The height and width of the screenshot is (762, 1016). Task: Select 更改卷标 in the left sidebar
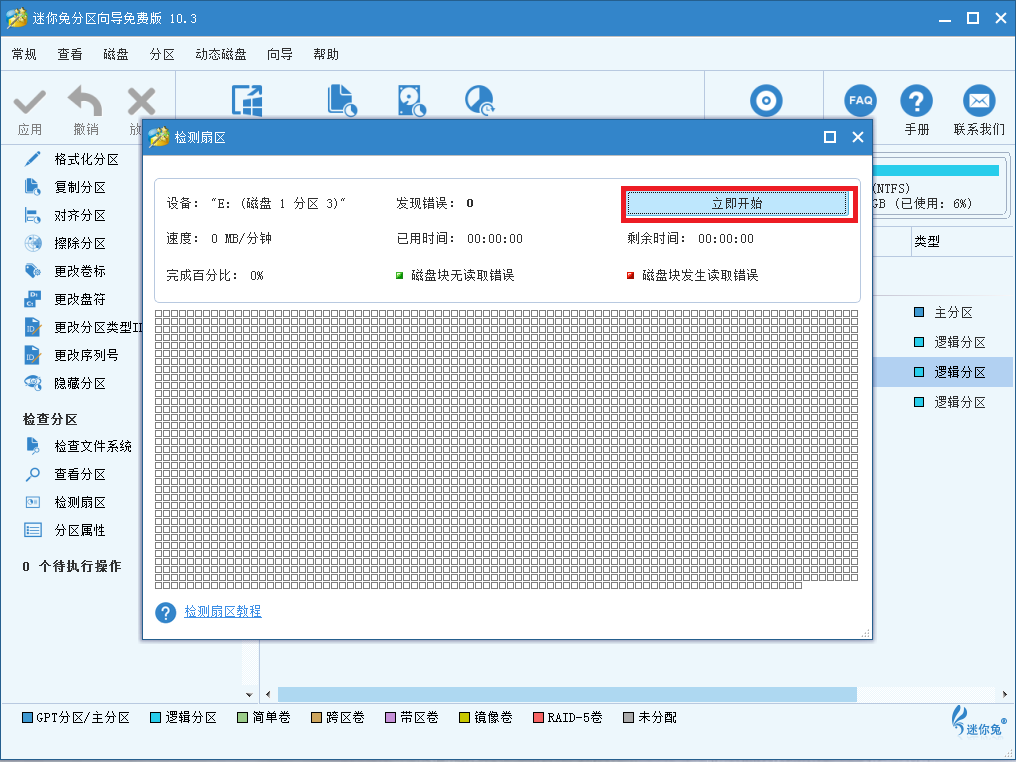click(x=65, y=271)
